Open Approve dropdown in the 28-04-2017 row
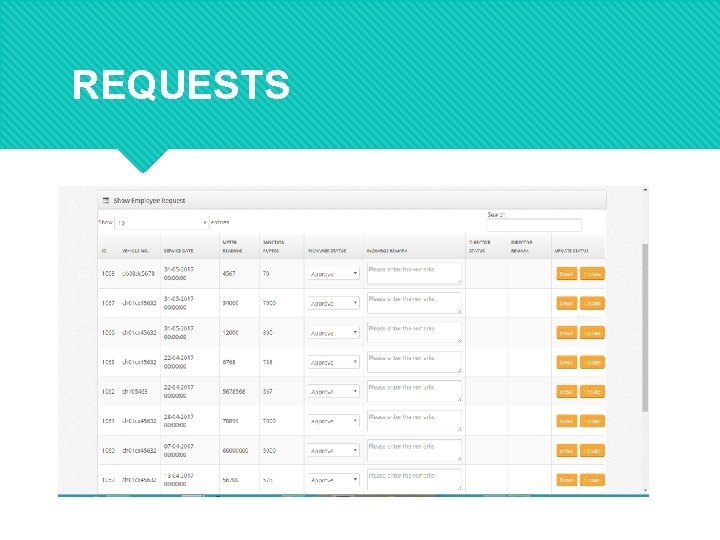 point(333,421)
